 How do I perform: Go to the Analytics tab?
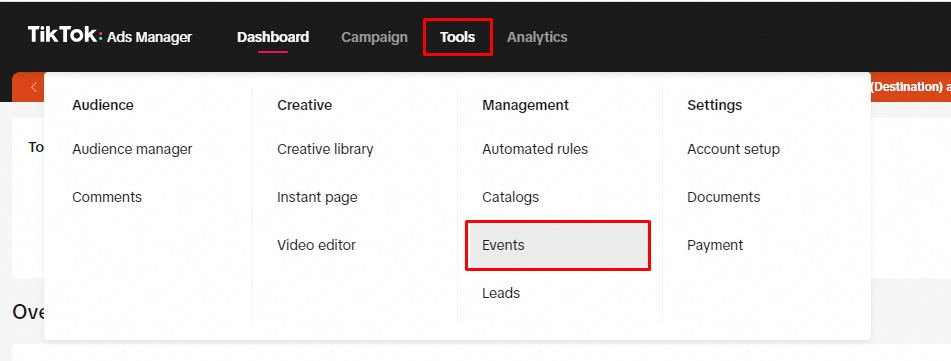pos(537,37)
